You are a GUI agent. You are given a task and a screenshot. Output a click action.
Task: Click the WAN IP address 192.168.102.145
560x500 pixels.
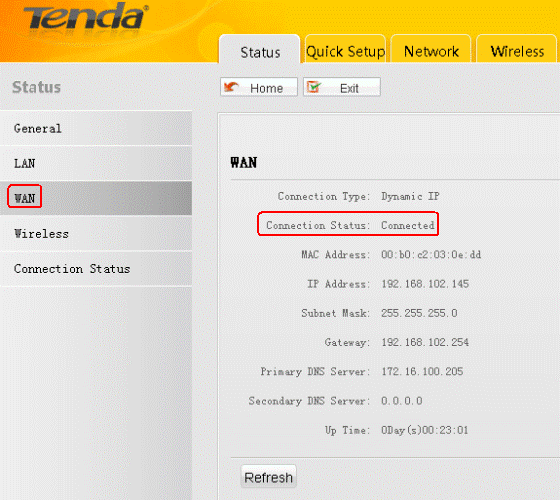425,284
